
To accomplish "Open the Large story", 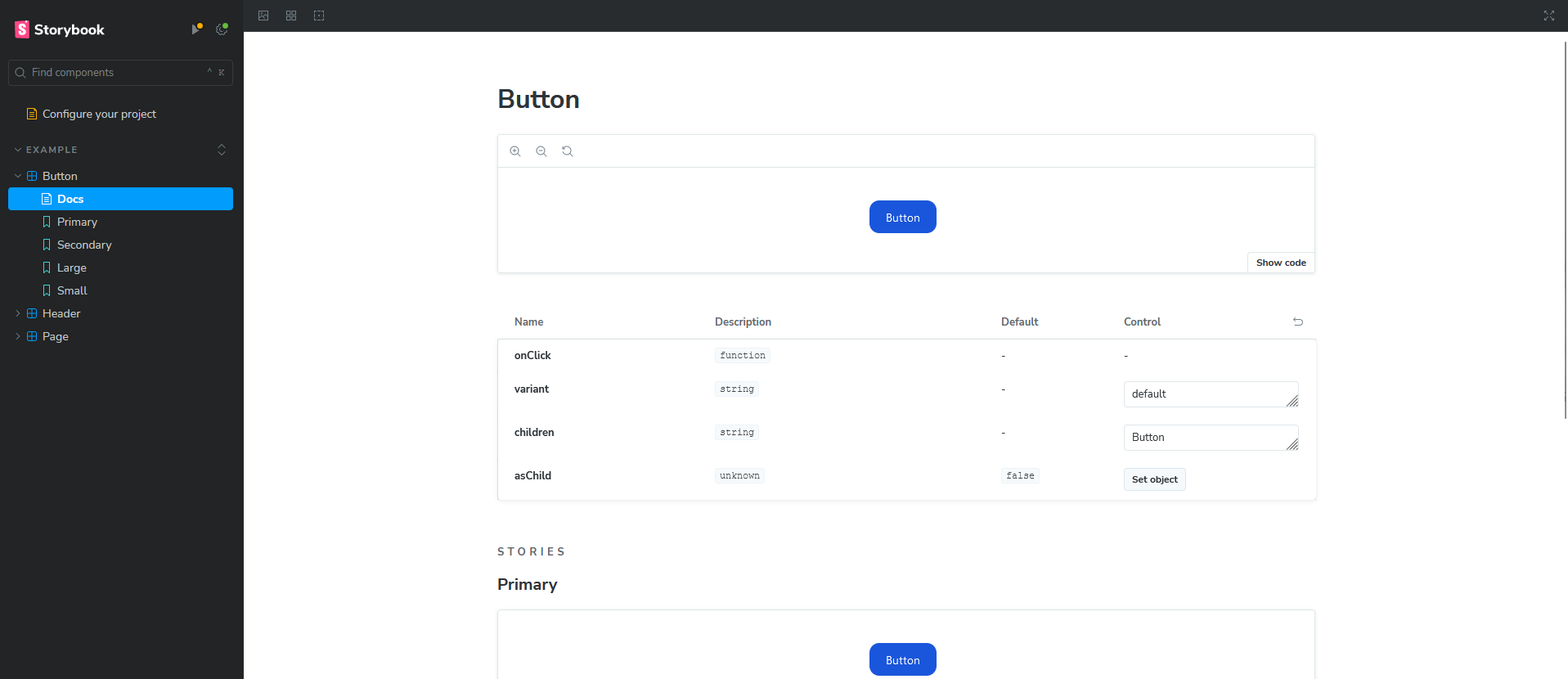I will [x=72, y=268].
